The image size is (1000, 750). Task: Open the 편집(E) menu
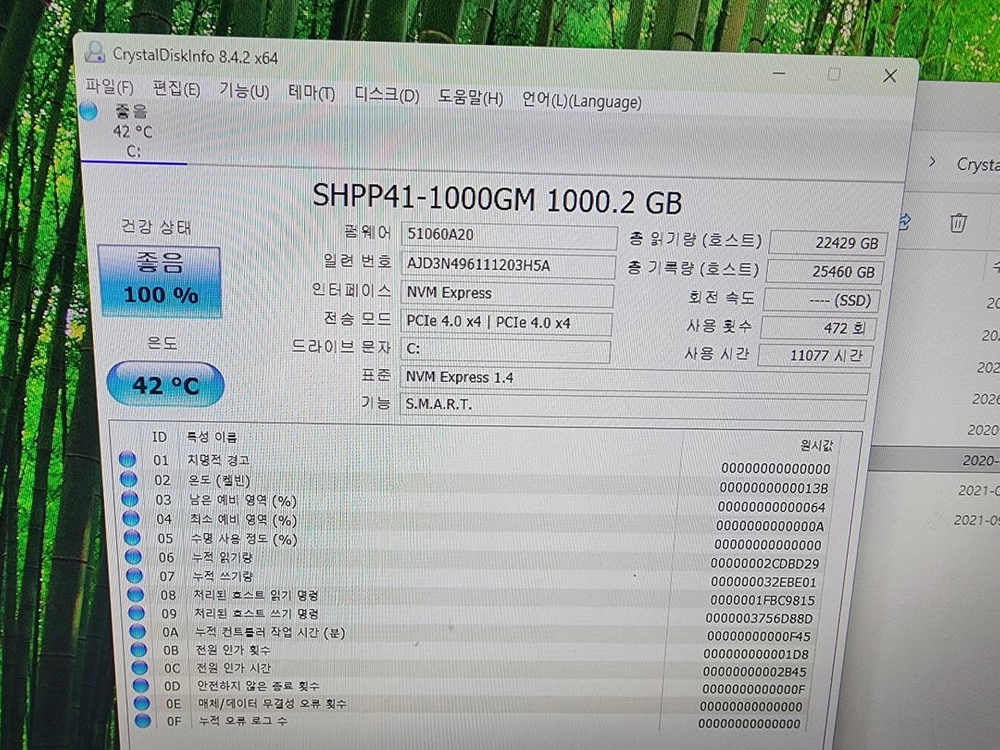176,89
